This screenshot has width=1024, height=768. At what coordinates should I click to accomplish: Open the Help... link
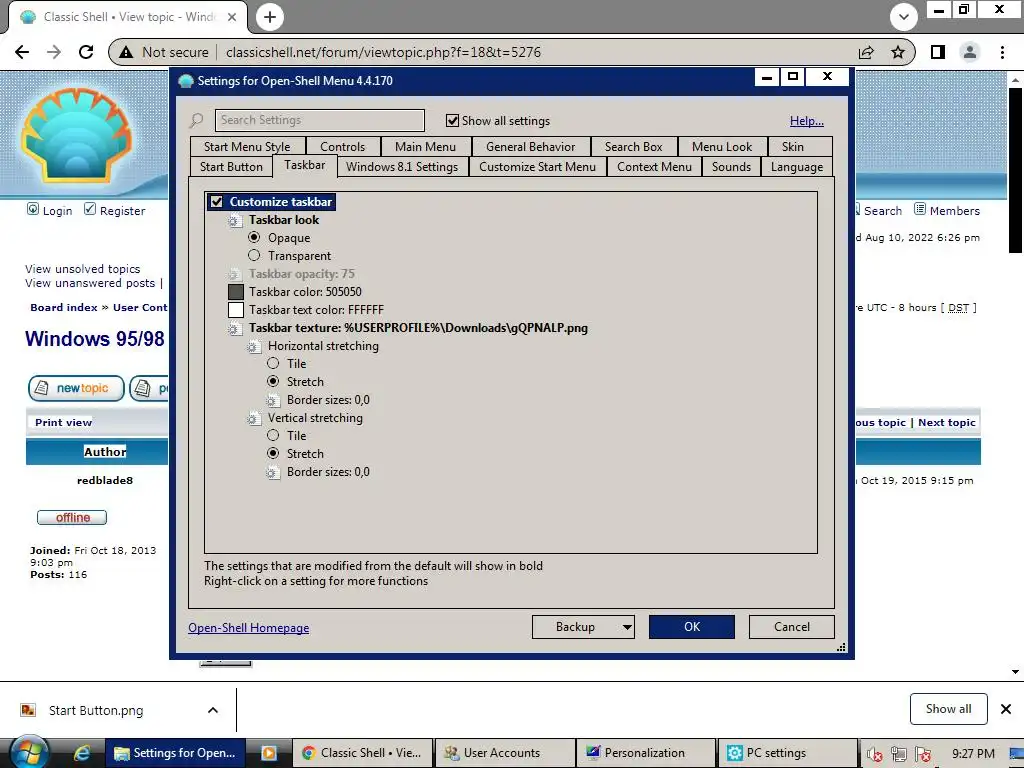[x=807, y=121]
